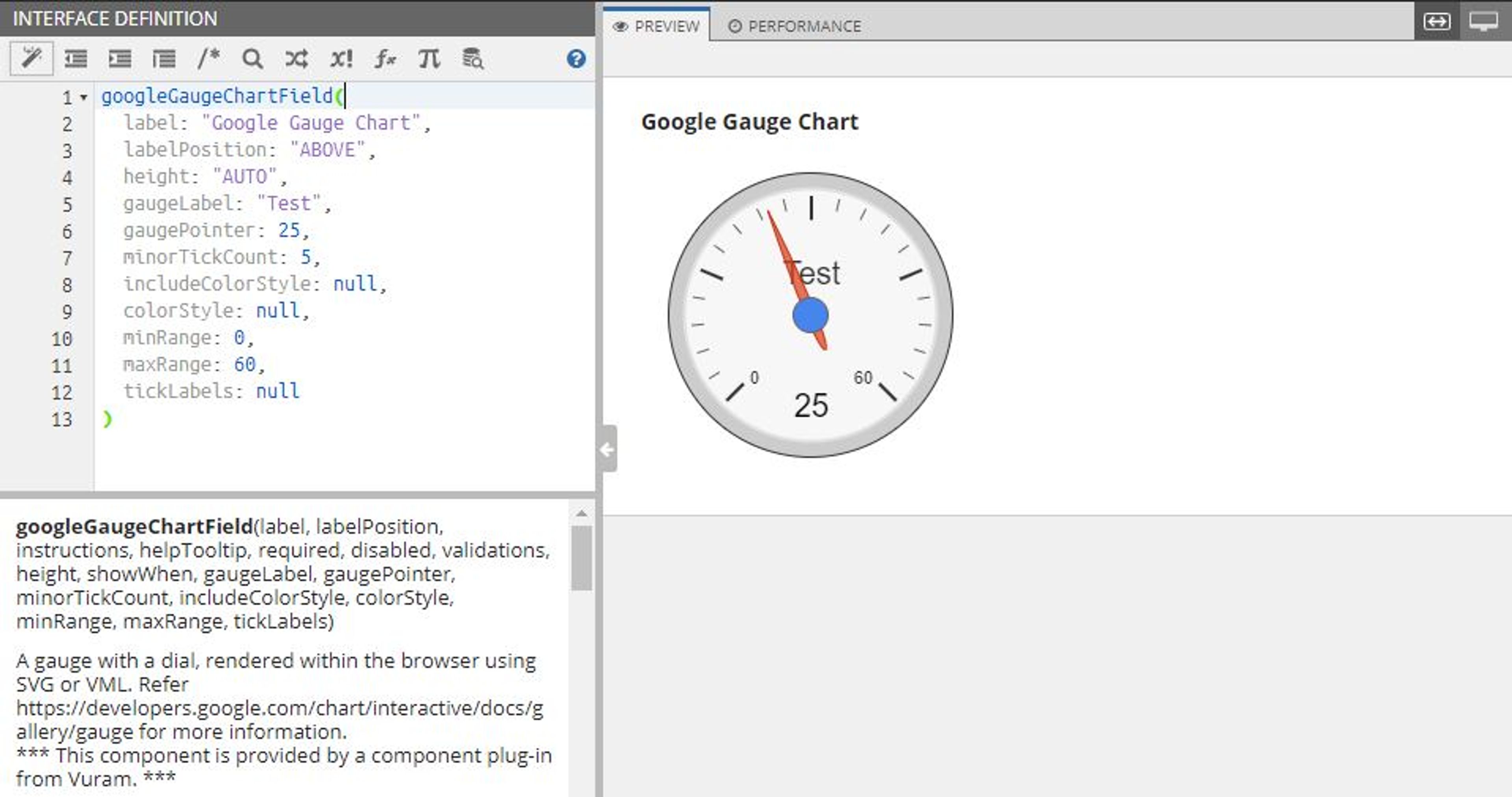Click the scroll up arrow in documentation panel
This screenshot has width=1512, height=797.
coord(581,513)
